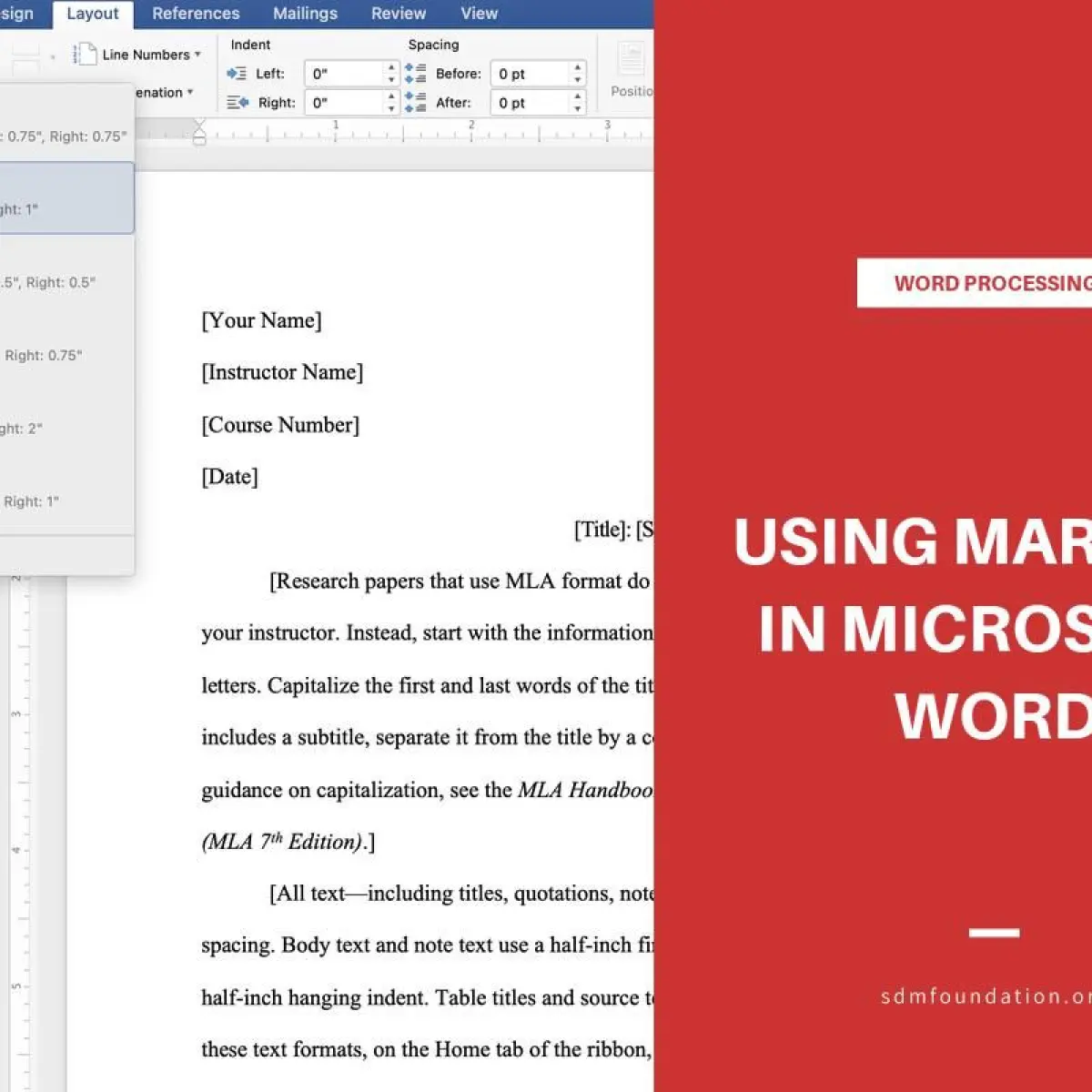Image resolution: width=1092 pixels, height=1092 pixels.
Task: Focus the Spacing After value field
Action: tap(530, 103)
